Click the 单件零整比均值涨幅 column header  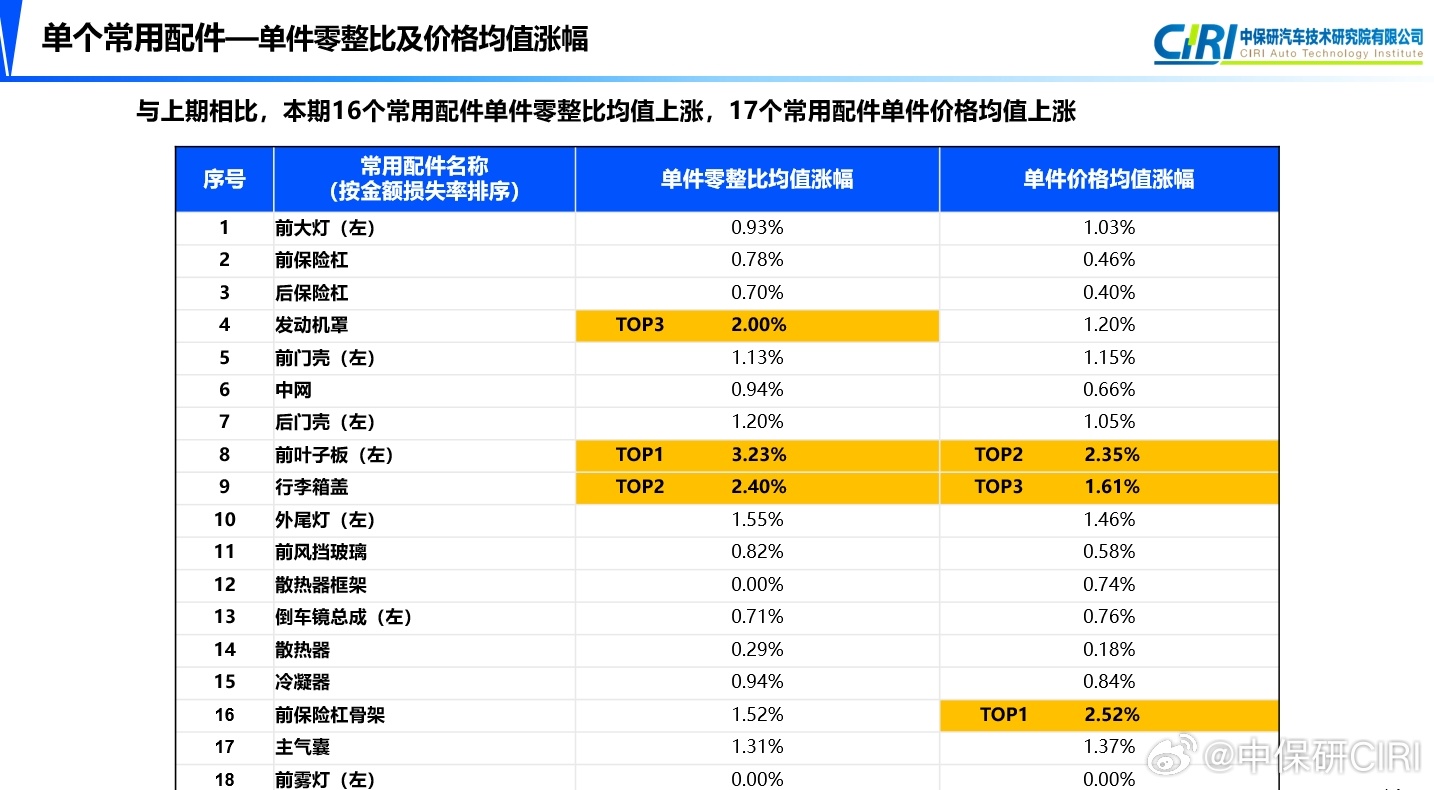coord(757,179)
